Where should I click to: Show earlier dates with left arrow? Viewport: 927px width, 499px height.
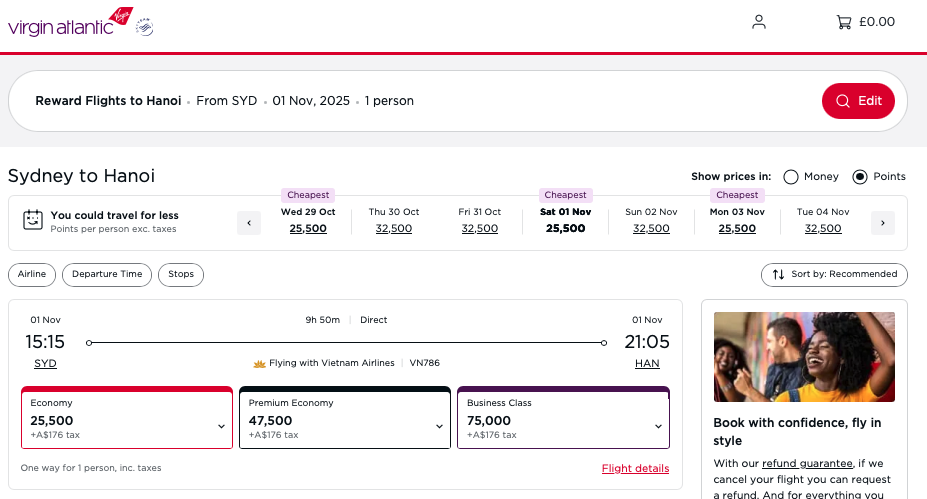click(249, 223)
